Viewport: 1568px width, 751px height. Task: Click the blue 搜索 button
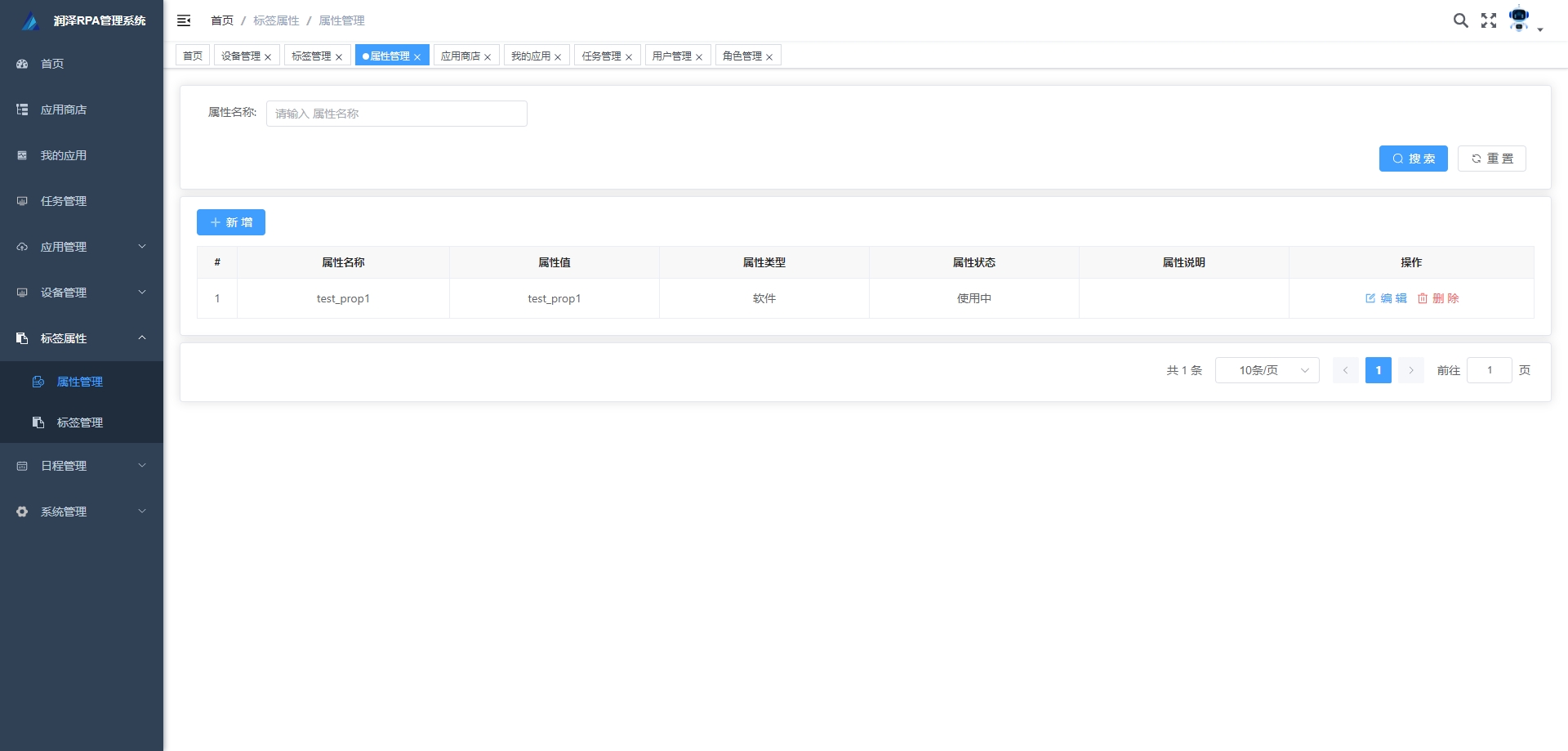(x=1414, y=159)
